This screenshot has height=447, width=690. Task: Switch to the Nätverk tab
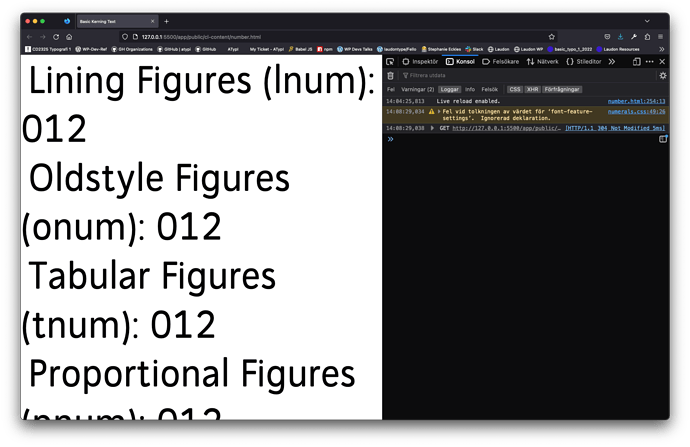tap(543, 62)
